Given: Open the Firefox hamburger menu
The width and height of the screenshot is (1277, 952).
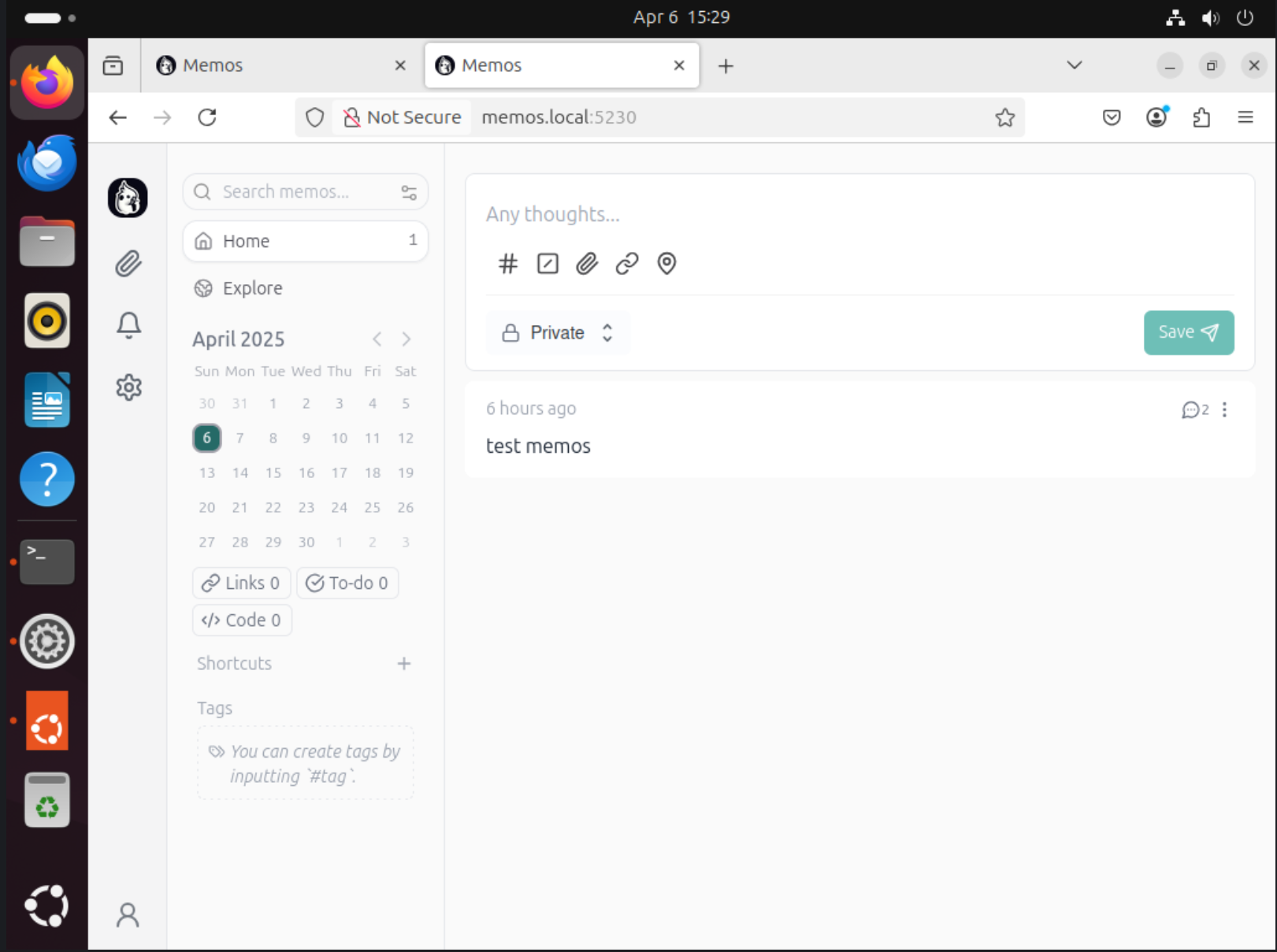Looking at the screenshot, I should pyautogui.click(x=1245, y=117).
